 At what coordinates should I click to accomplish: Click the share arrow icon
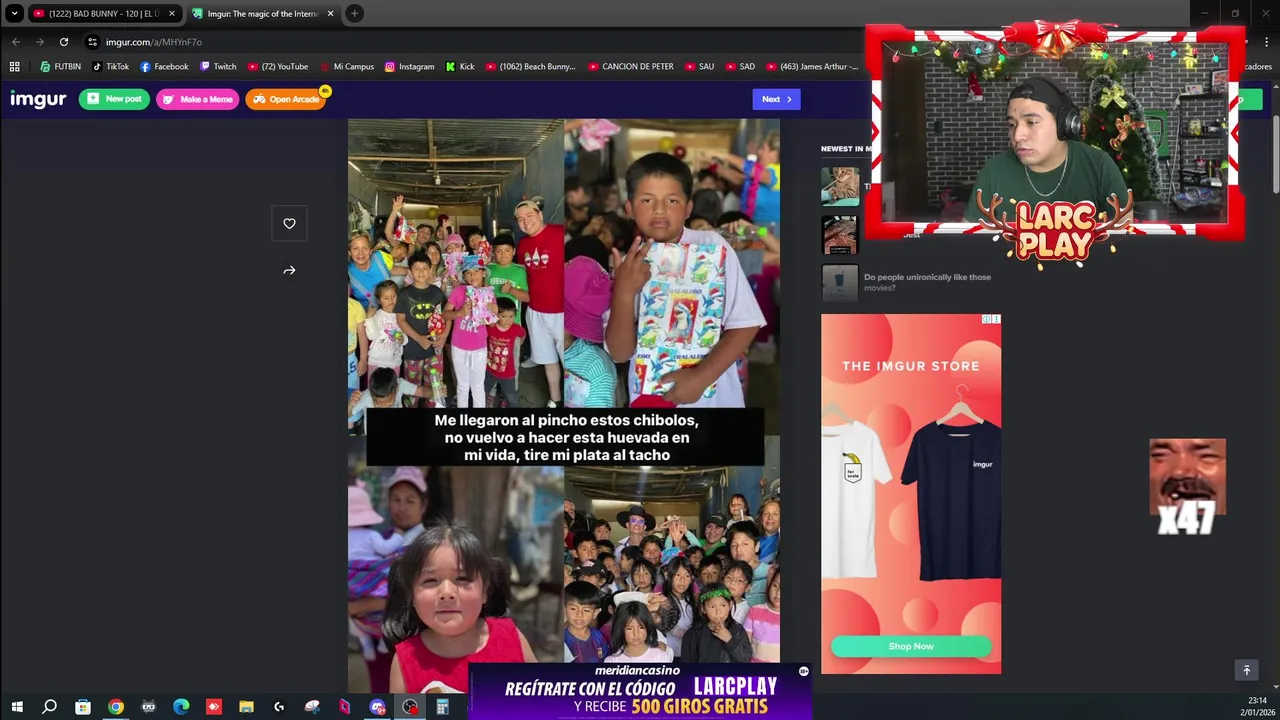click(x=289, y=270)
